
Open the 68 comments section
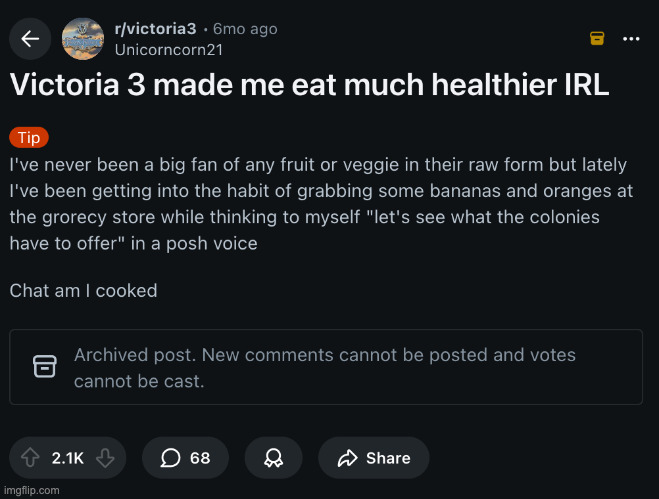click(186, 458)
